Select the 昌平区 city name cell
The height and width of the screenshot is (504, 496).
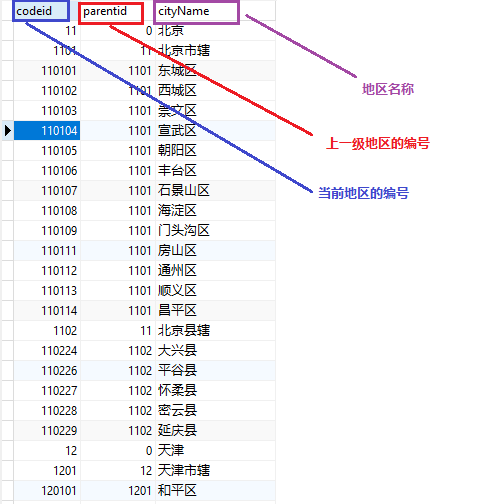[215, 310]
